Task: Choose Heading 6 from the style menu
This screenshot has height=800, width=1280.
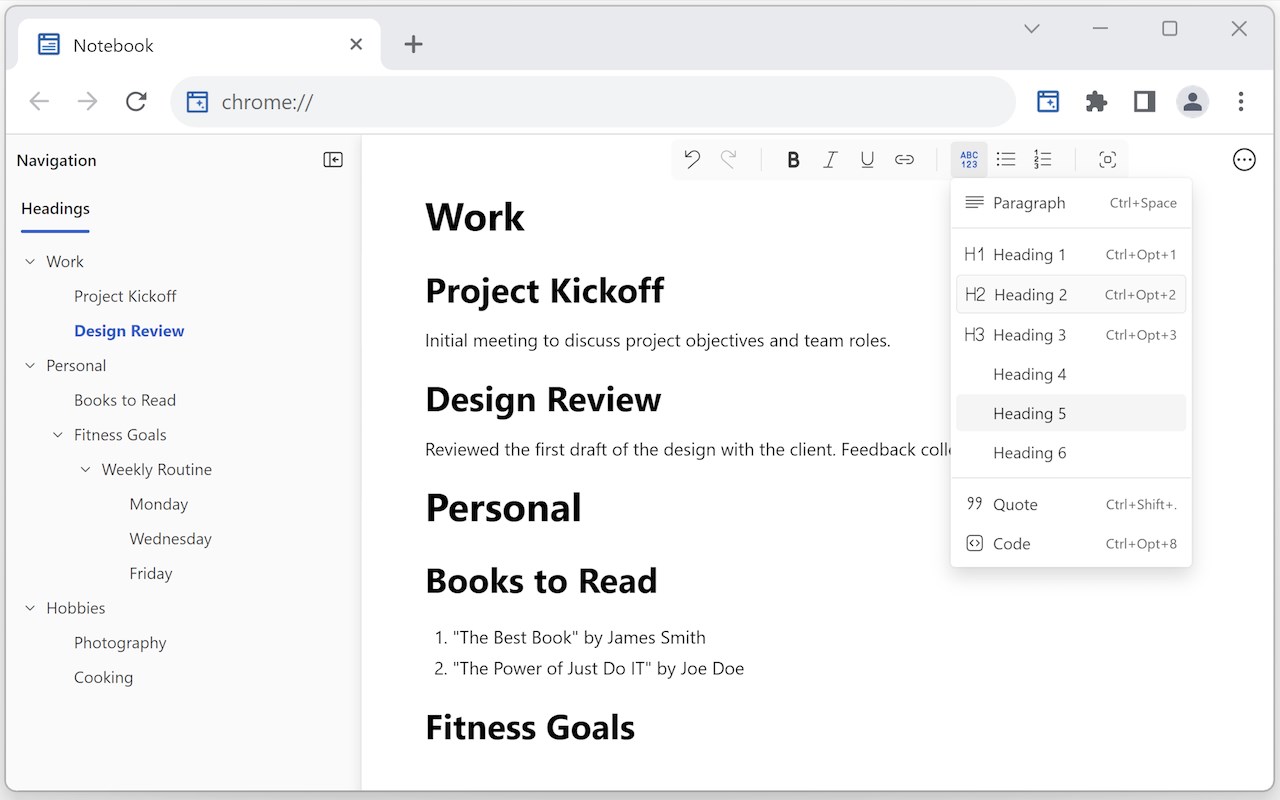Action: (x=1071, y=453)
